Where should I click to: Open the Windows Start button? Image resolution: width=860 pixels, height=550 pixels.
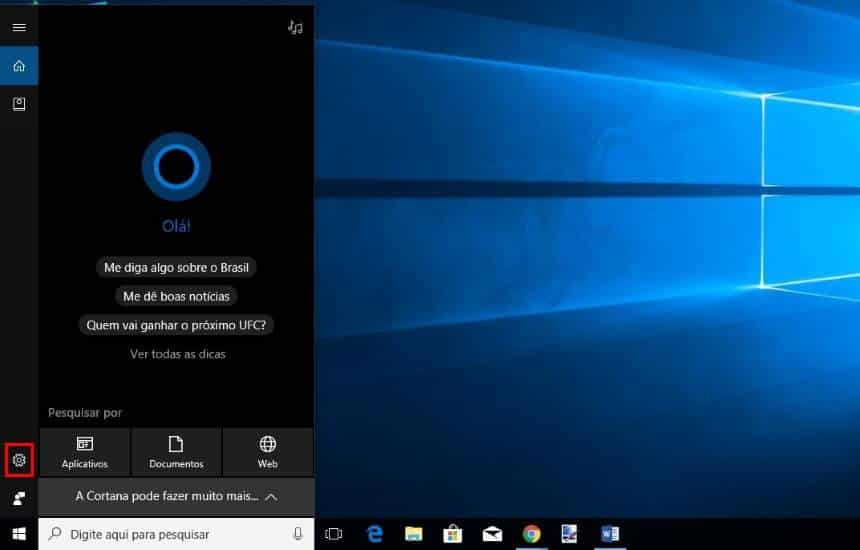click(19, 534)
